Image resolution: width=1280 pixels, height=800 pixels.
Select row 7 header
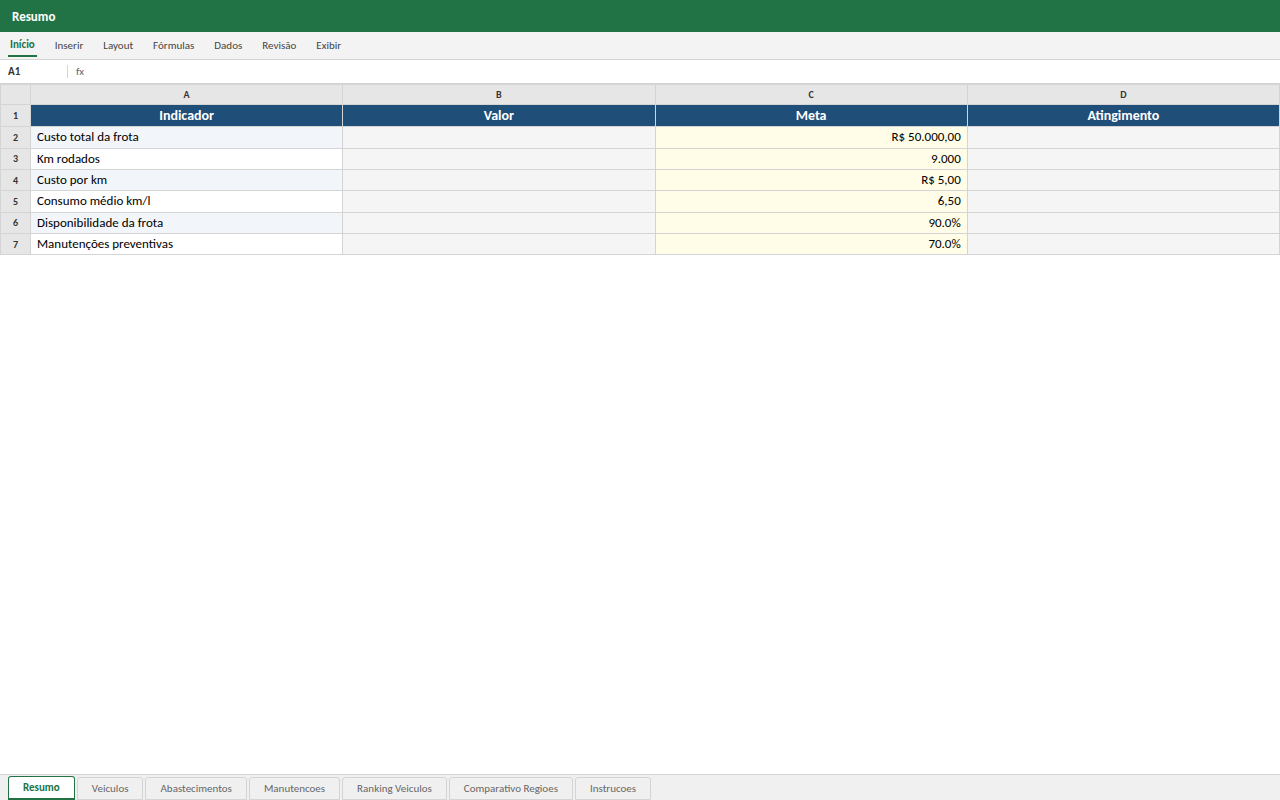pyautogui.click(x=15, y=244)
